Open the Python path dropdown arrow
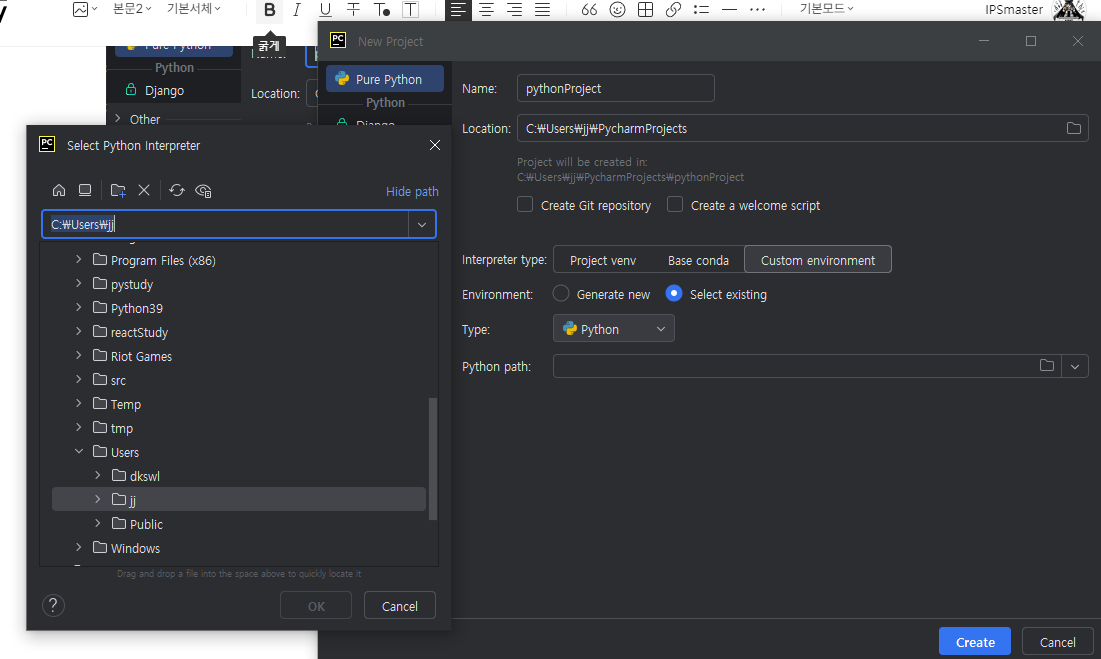The image size is (1101, 659). click(x=1074, y=366)
